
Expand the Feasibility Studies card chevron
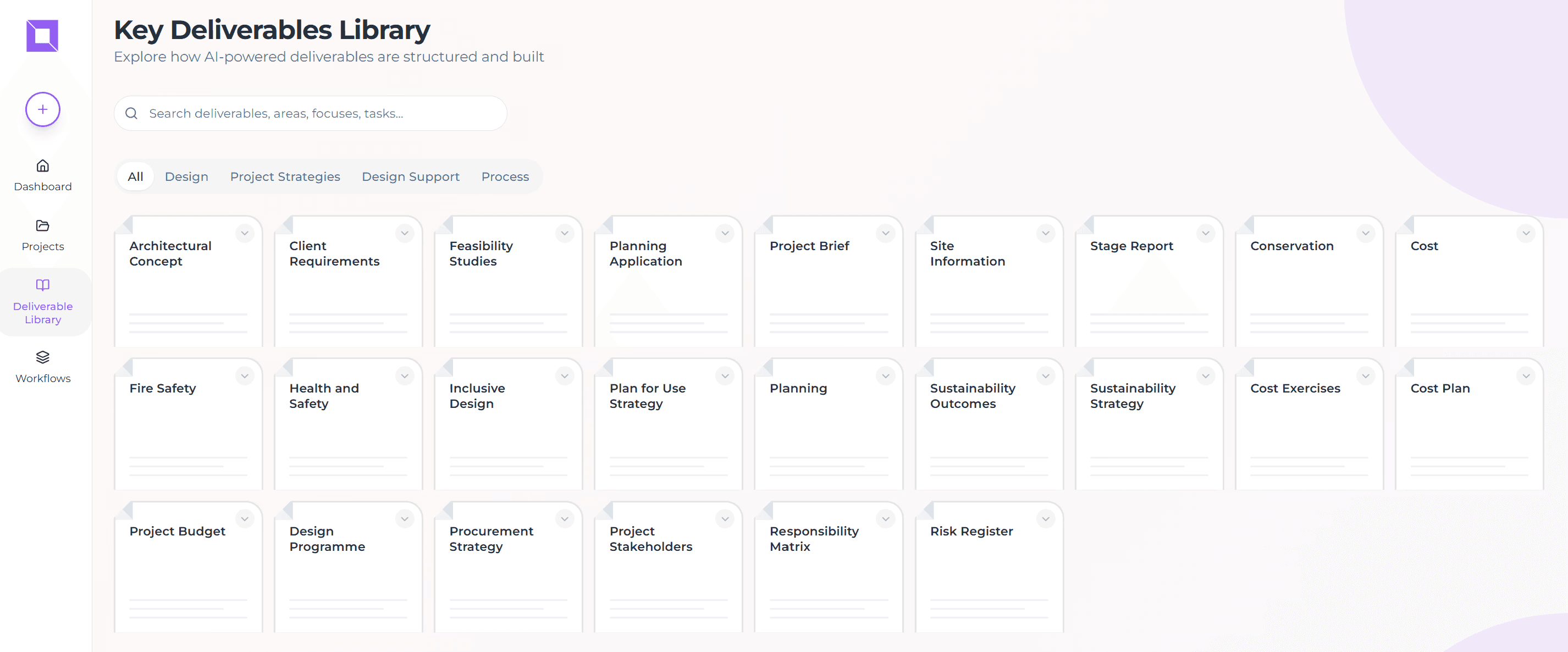coord(565,233)
